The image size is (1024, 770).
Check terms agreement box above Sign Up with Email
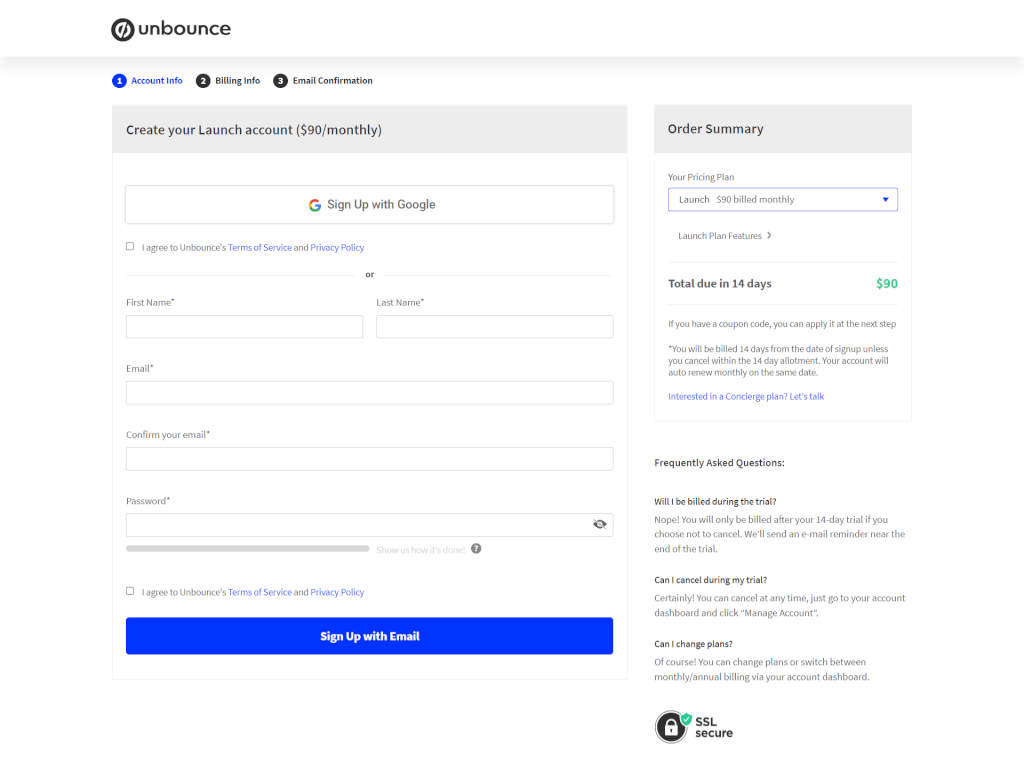(x=130, y=591)
